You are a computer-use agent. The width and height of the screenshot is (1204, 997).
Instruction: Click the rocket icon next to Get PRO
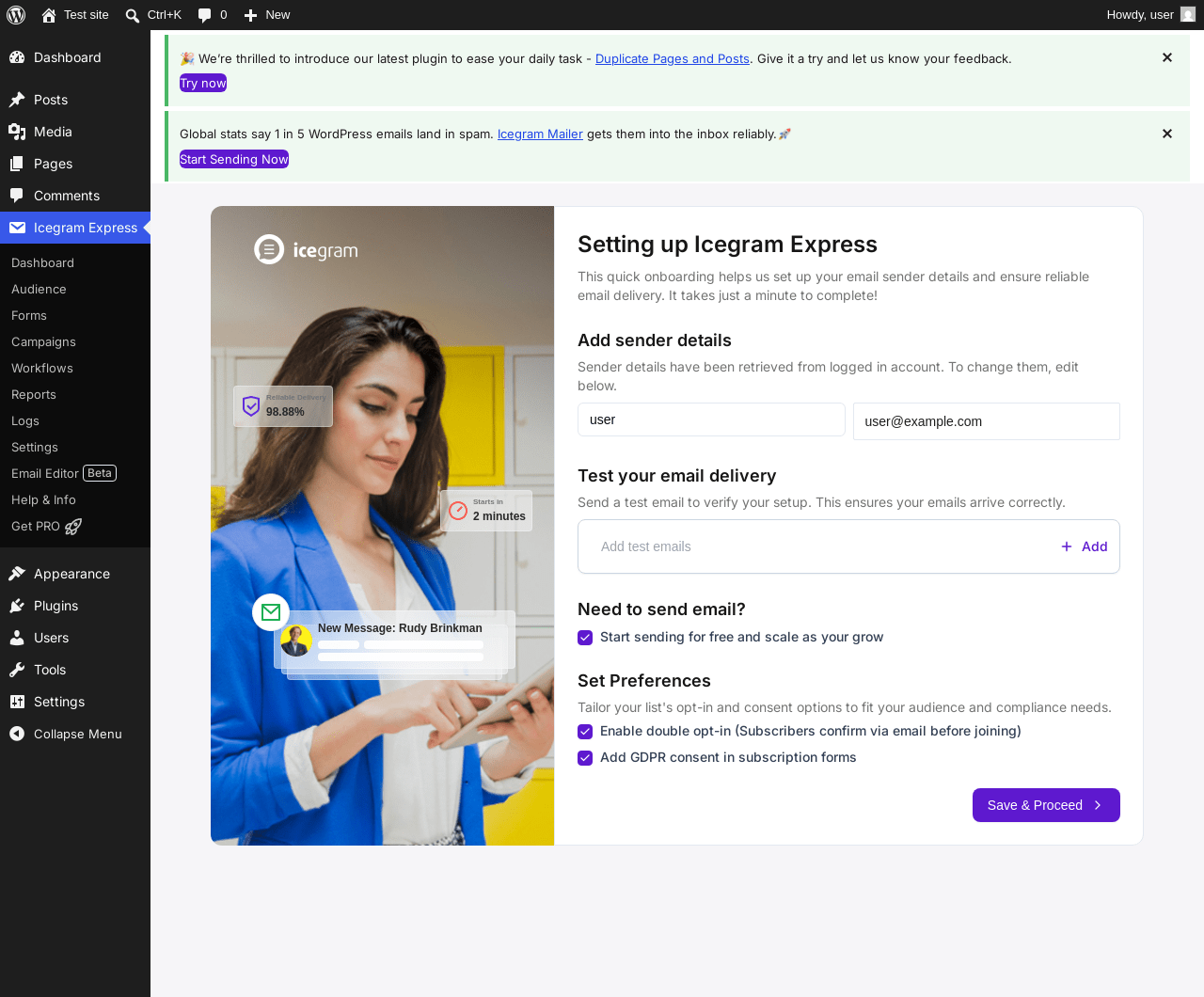coord(73,527)
